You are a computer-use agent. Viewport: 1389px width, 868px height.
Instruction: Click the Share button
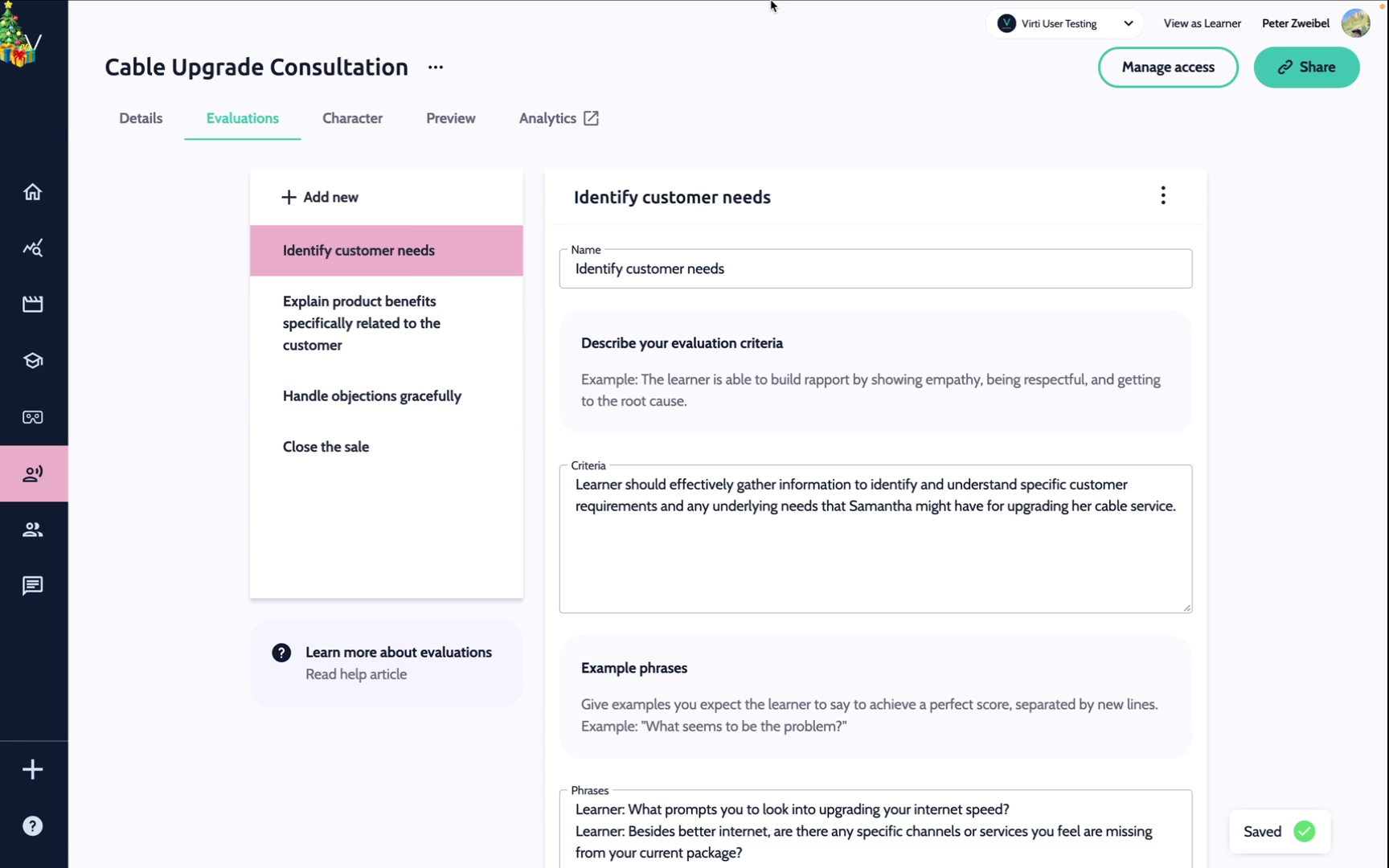point(1306,68)
